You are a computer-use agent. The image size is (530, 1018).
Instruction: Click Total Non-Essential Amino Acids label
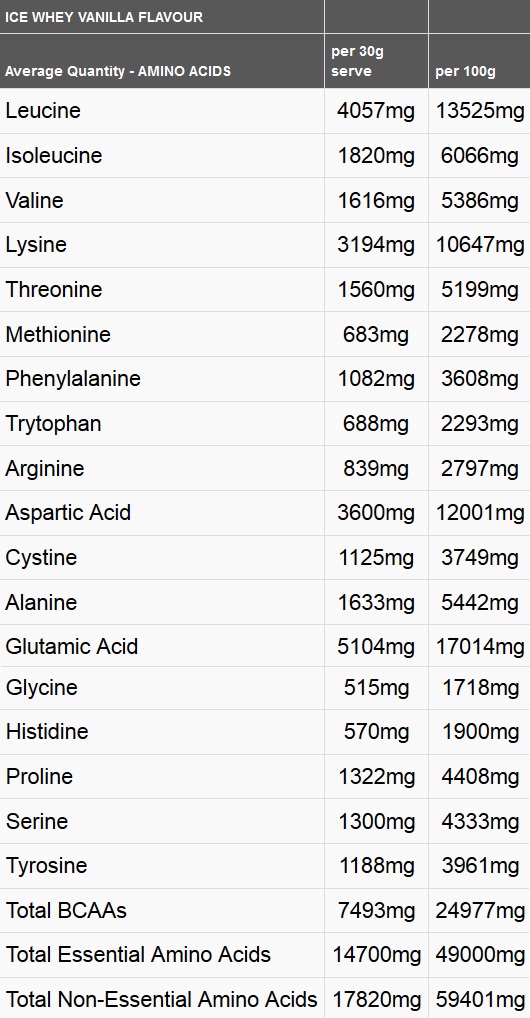click(162, 999)
